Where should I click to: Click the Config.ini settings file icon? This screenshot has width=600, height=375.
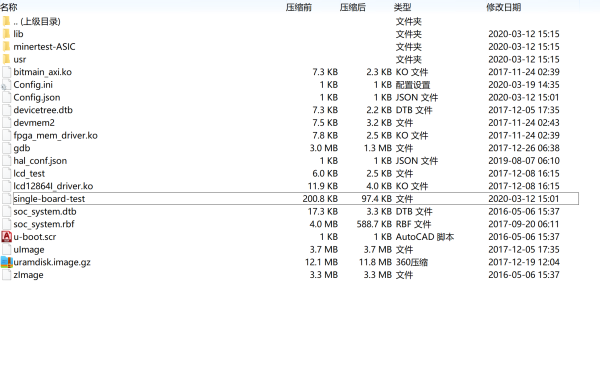6,85
